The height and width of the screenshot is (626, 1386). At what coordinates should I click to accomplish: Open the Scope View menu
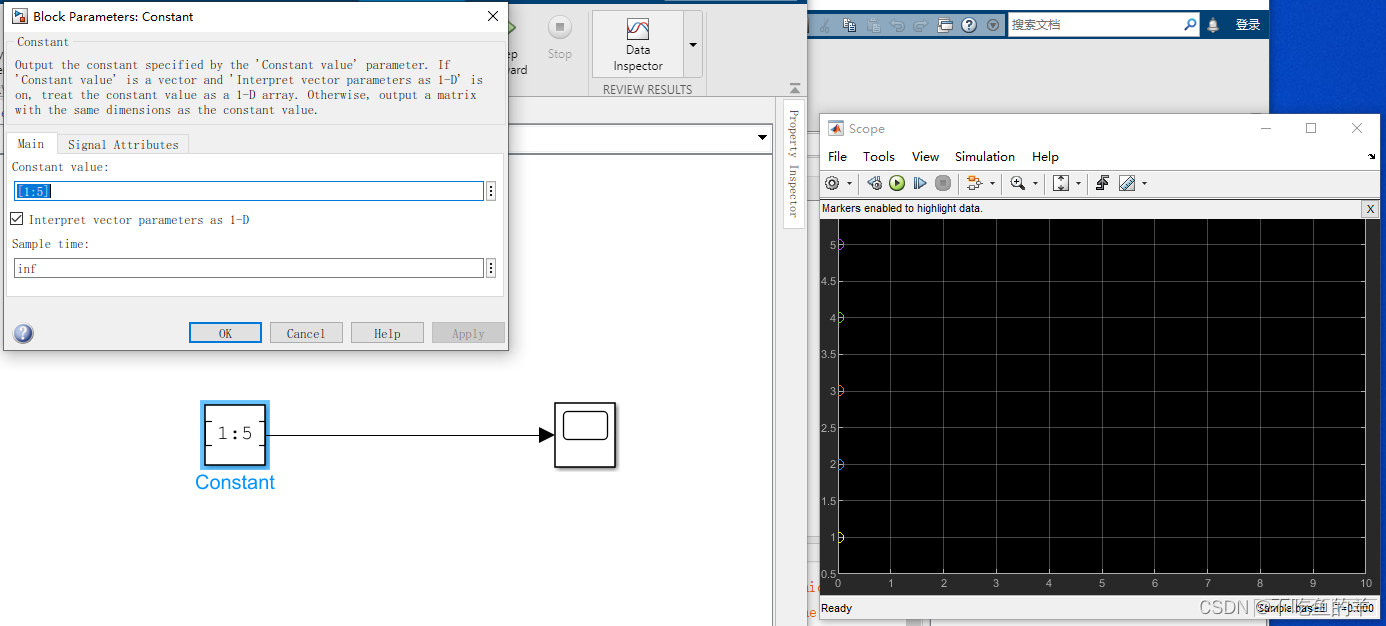pos(925,156)
